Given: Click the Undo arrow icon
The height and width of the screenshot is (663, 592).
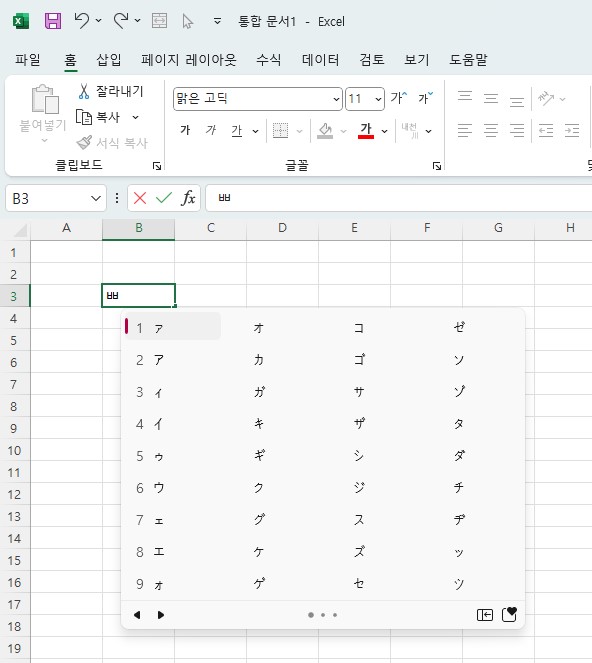Looking at the screenshot, I should pyautogui.click(x=82, y=20).
